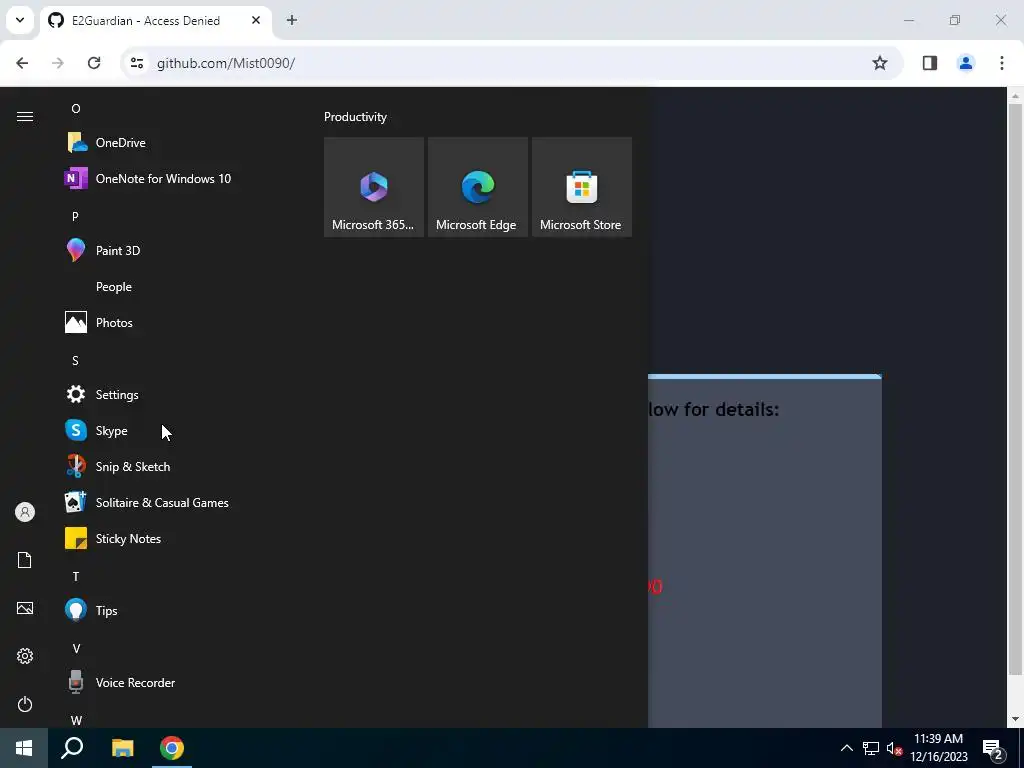The width and height of the screenshot is (1024, 768).
Task: Close the E2Guardian tab
Action: [256, 20]
